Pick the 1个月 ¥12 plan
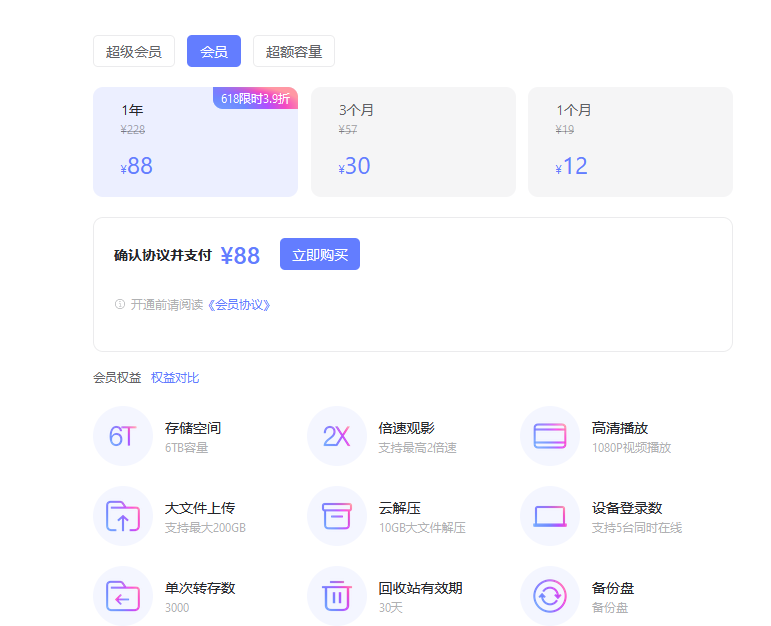771x626 pixels. (630, 142)
